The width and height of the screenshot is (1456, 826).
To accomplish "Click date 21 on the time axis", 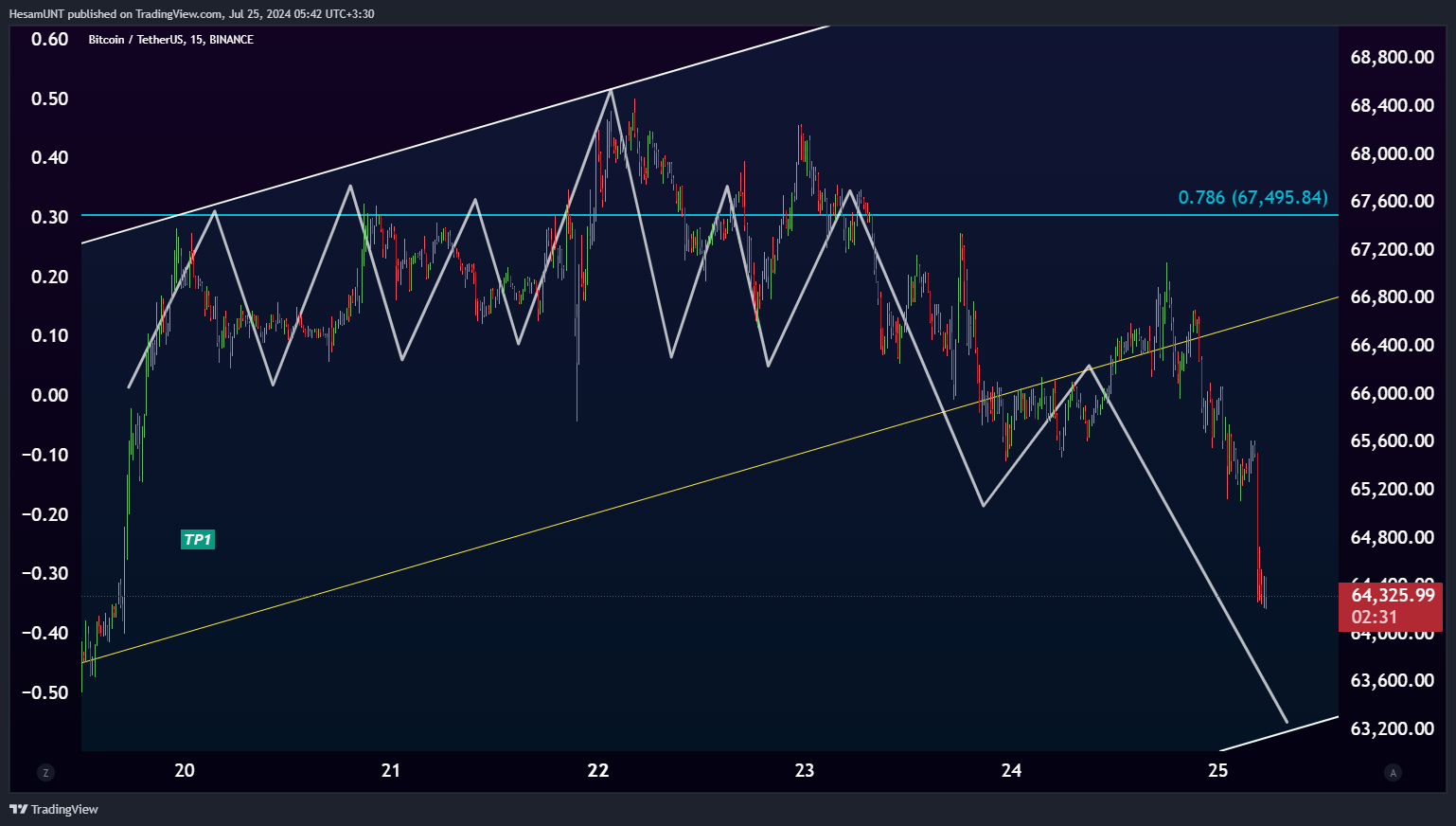I will [x=391, y=770].
